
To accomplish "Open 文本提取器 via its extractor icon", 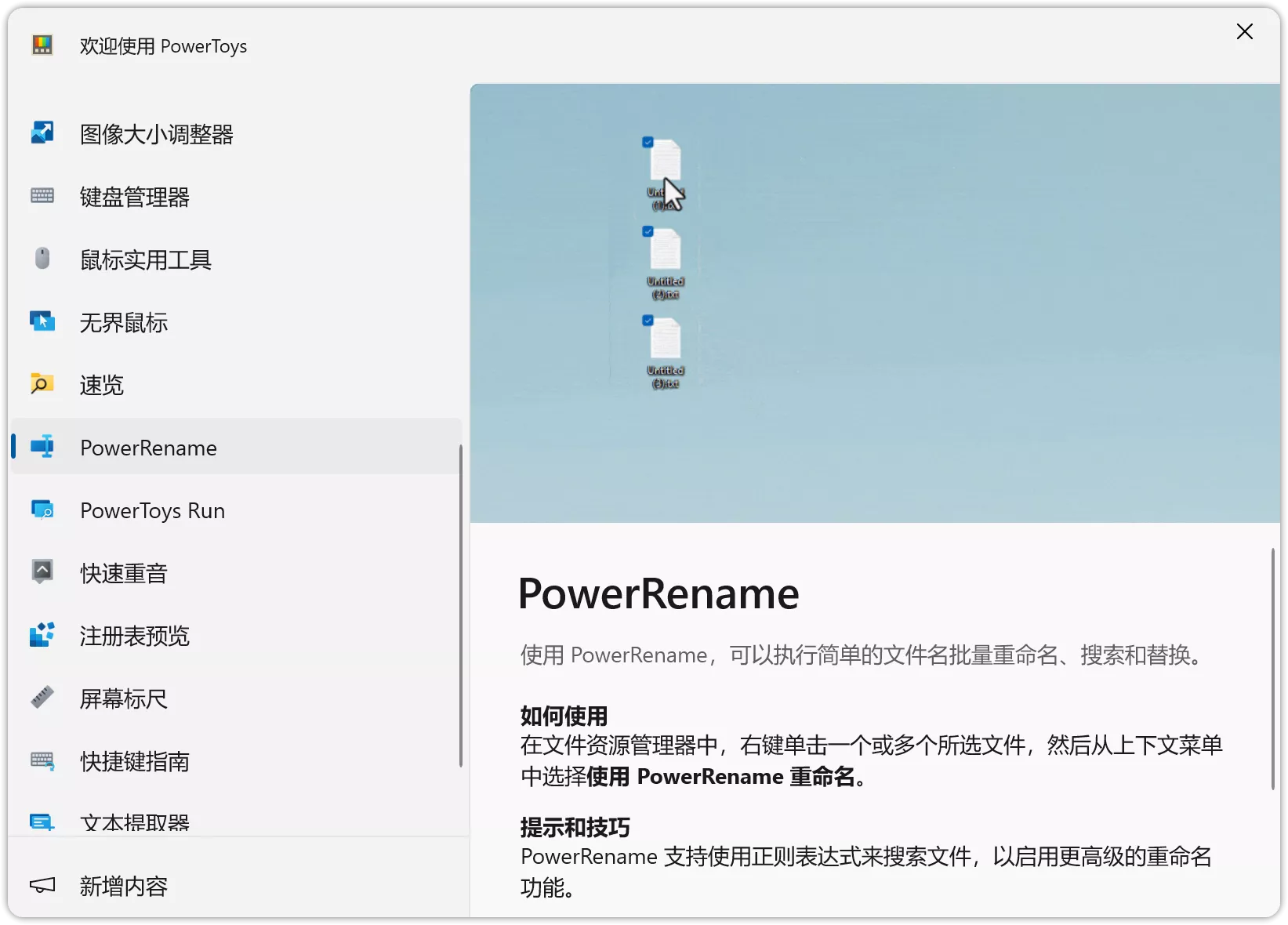I will point(42,822).
